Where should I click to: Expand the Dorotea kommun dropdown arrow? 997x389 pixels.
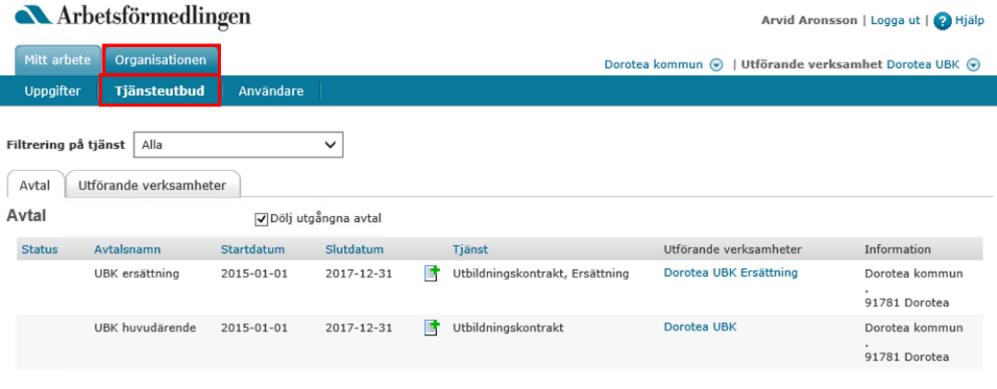coord(717,65)
